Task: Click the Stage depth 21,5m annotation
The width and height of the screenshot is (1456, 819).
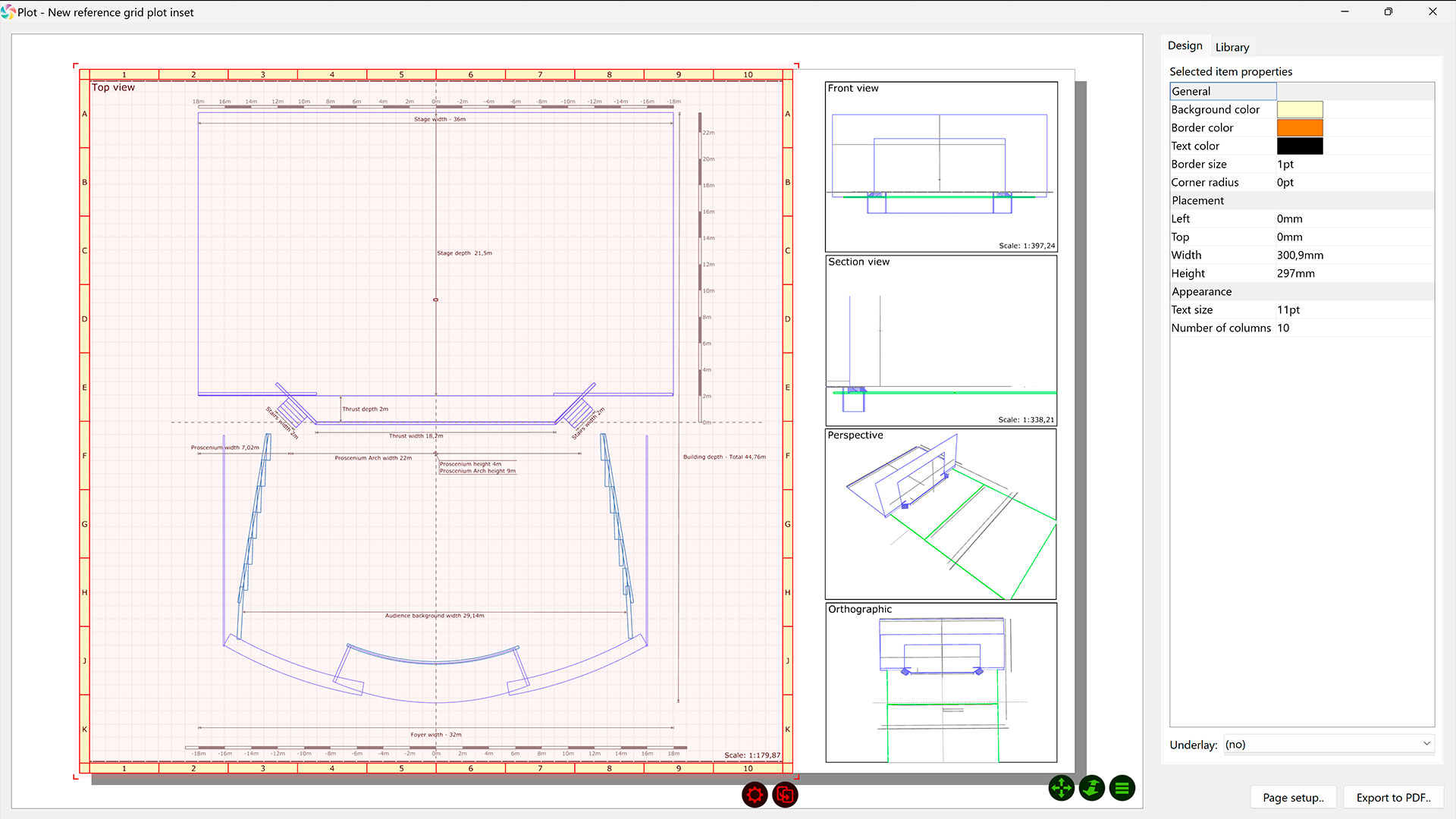Action: coord(465,253)
